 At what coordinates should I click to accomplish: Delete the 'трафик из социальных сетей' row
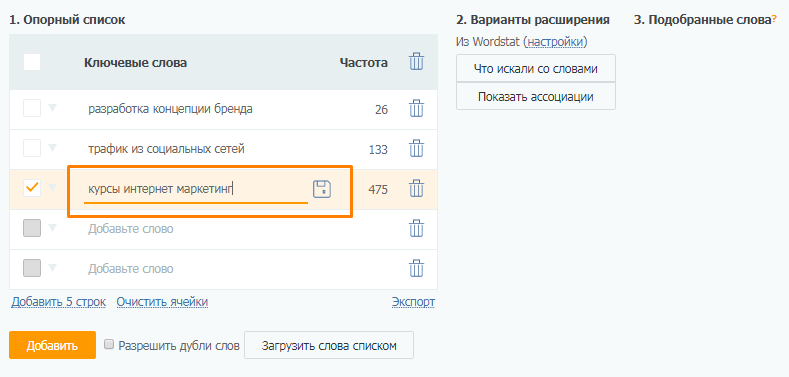(x=416, y=149)
